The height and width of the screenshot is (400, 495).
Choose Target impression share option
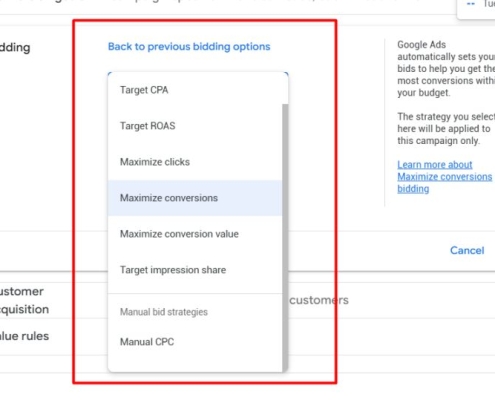[195, 270]
